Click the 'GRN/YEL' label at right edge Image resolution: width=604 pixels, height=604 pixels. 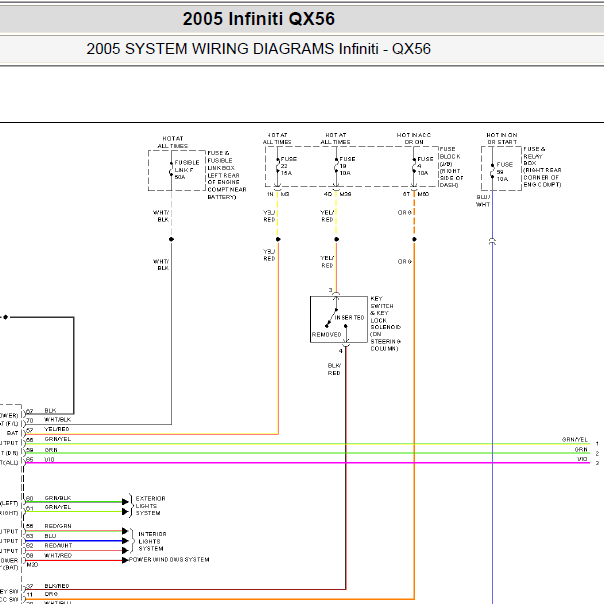[575, 440]
